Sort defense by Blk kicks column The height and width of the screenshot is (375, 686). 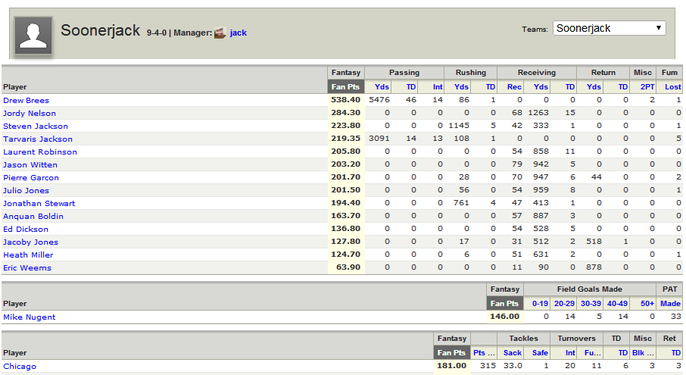coord(643,353)
